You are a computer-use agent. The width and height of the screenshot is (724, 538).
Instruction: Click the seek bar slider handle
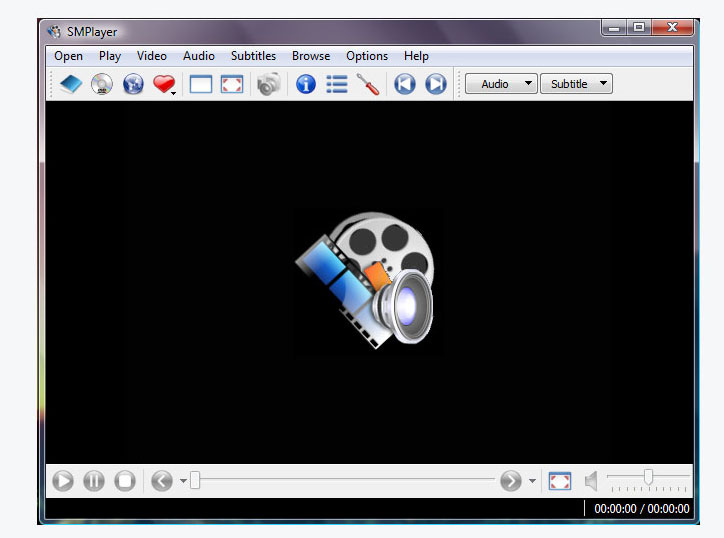[x=195, y=480]
